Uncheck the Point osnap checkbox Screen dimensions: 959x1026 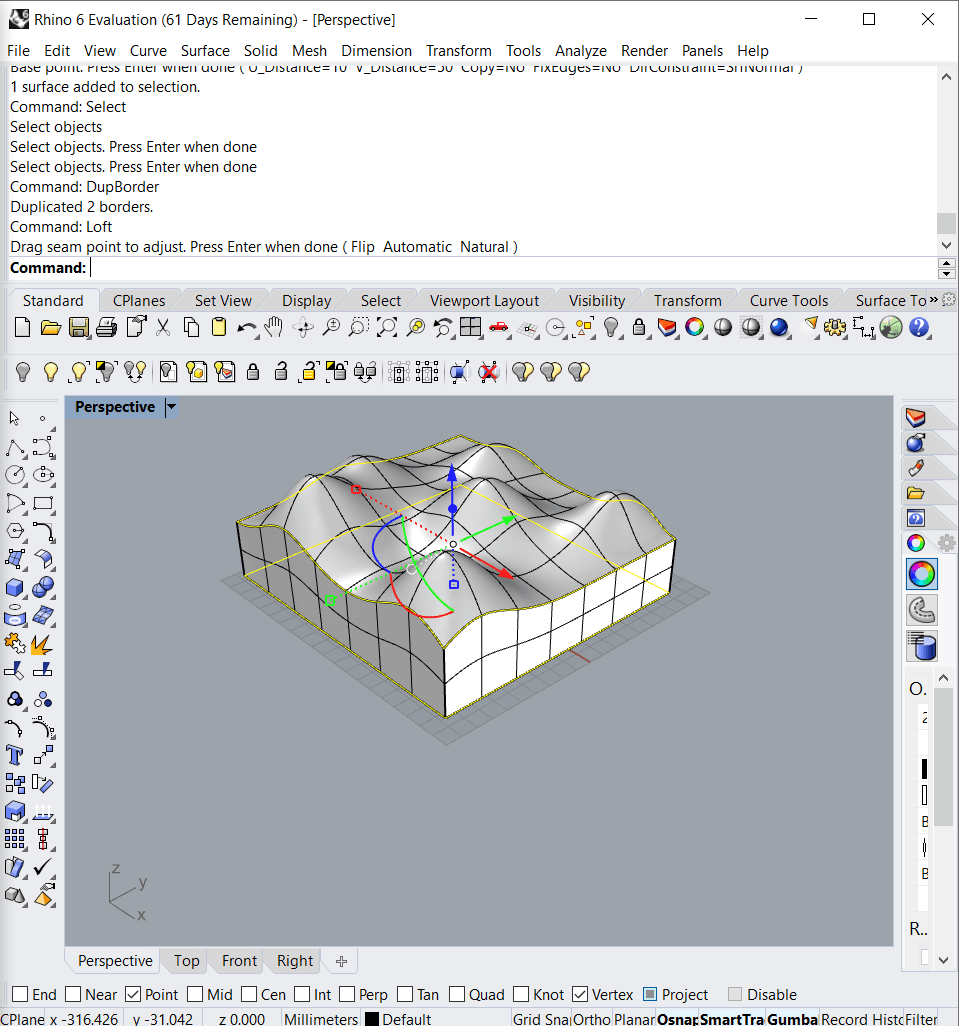133,995
